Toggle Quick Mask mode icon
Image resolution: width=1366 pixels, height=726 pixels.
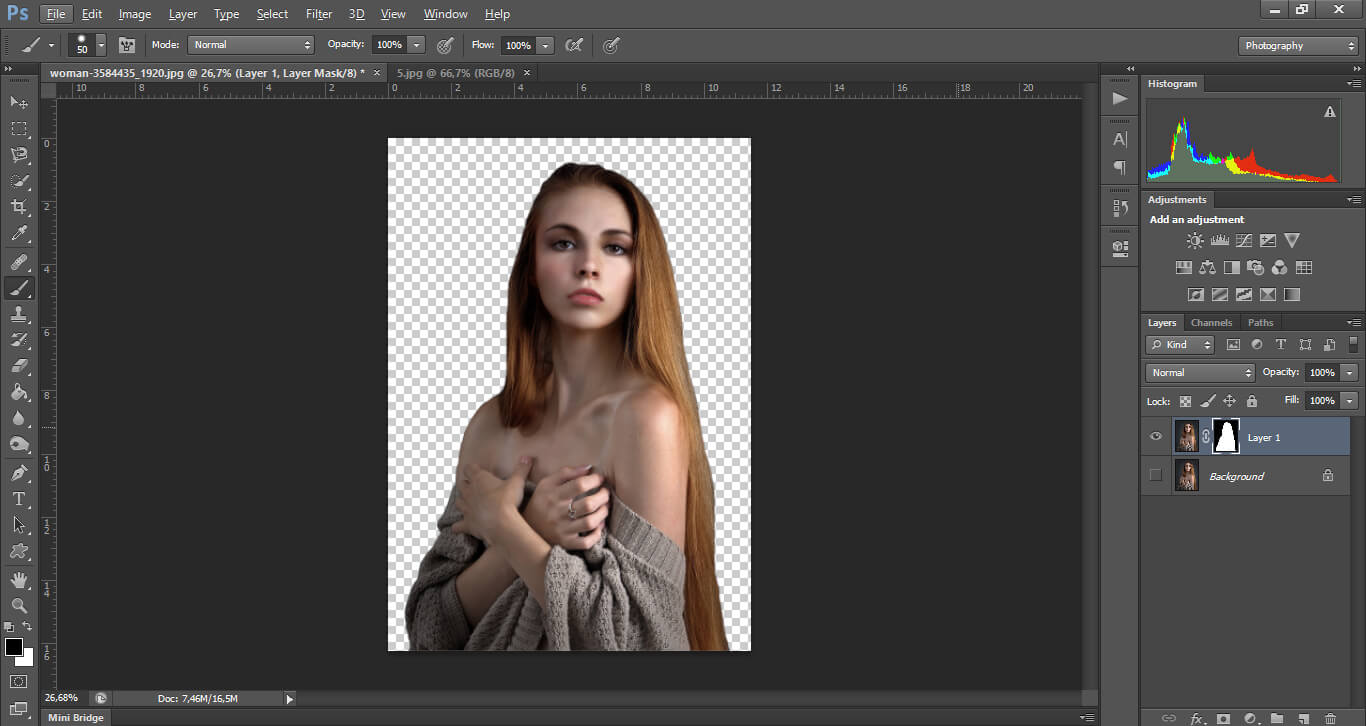point(19,681)
